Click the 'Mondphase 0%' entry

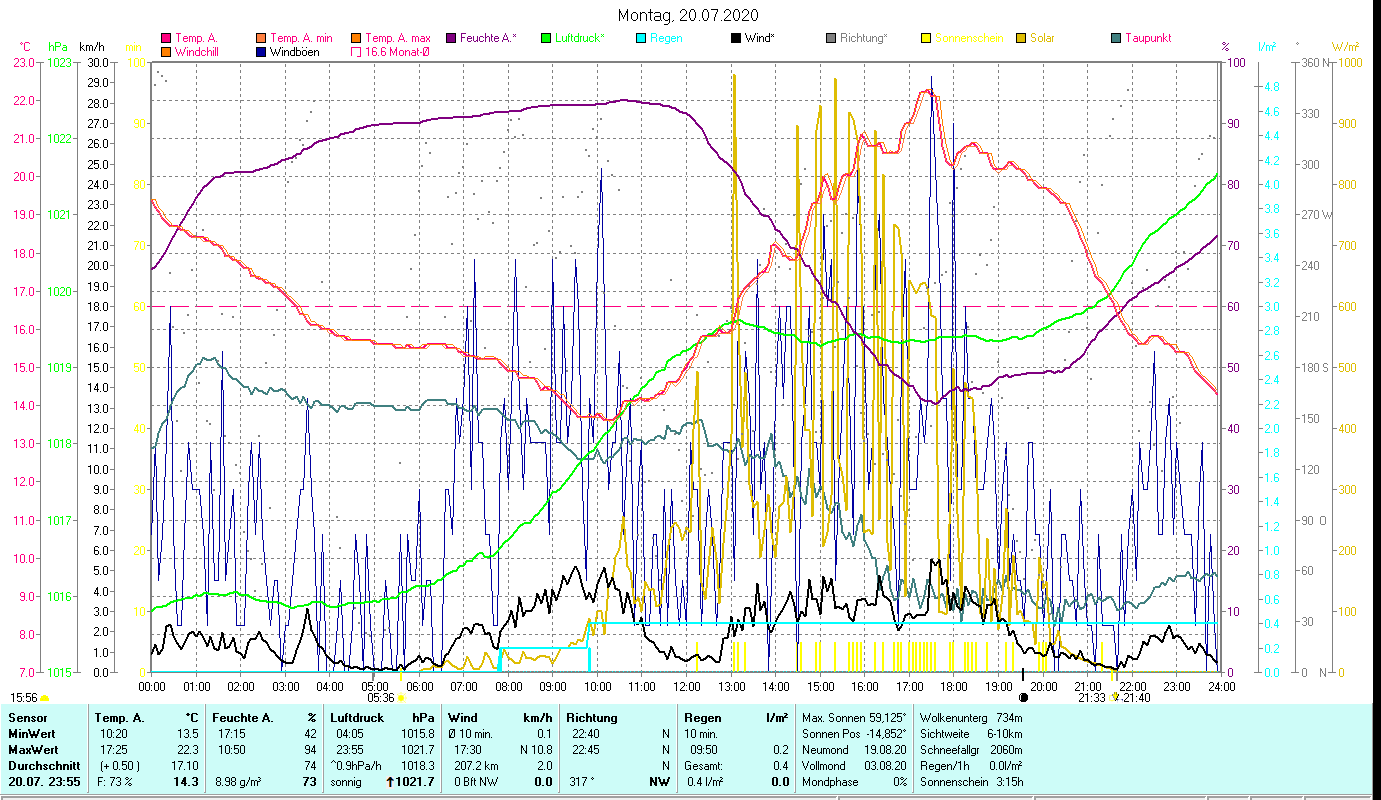[855, 782]
